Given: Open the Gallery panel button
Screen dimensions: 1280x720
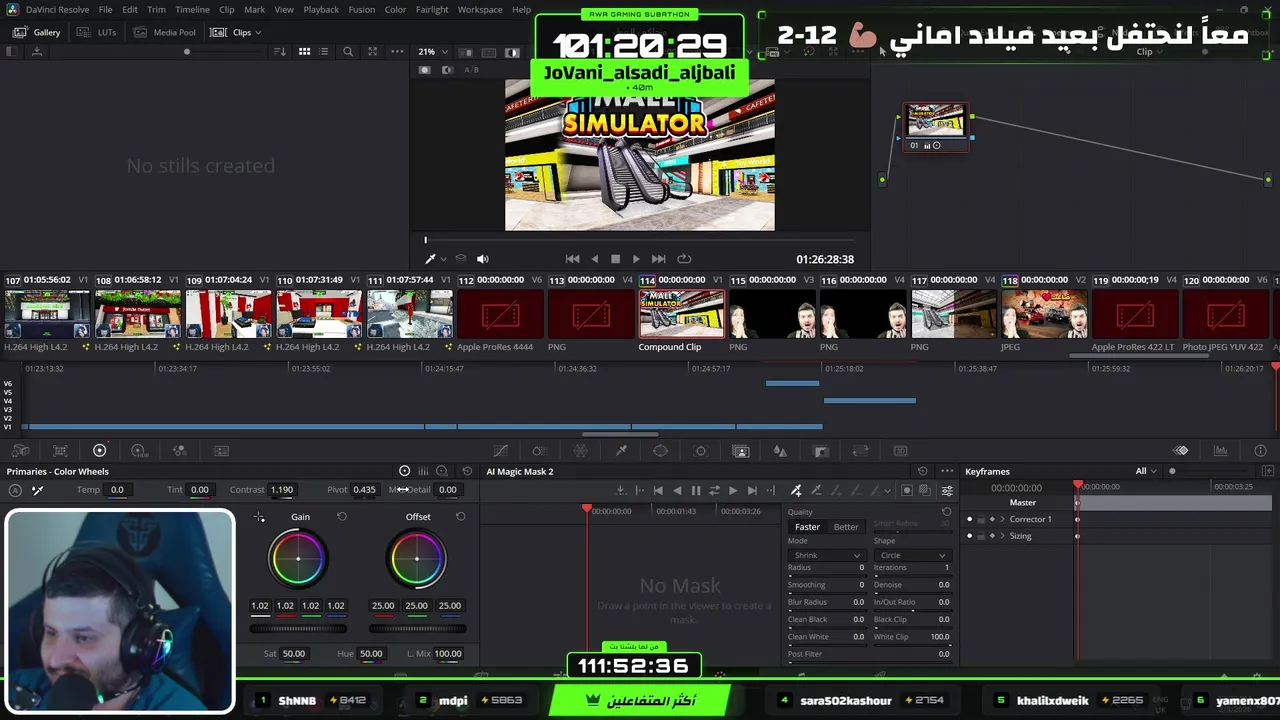Looking at the screenshot, I should (37, 32).
